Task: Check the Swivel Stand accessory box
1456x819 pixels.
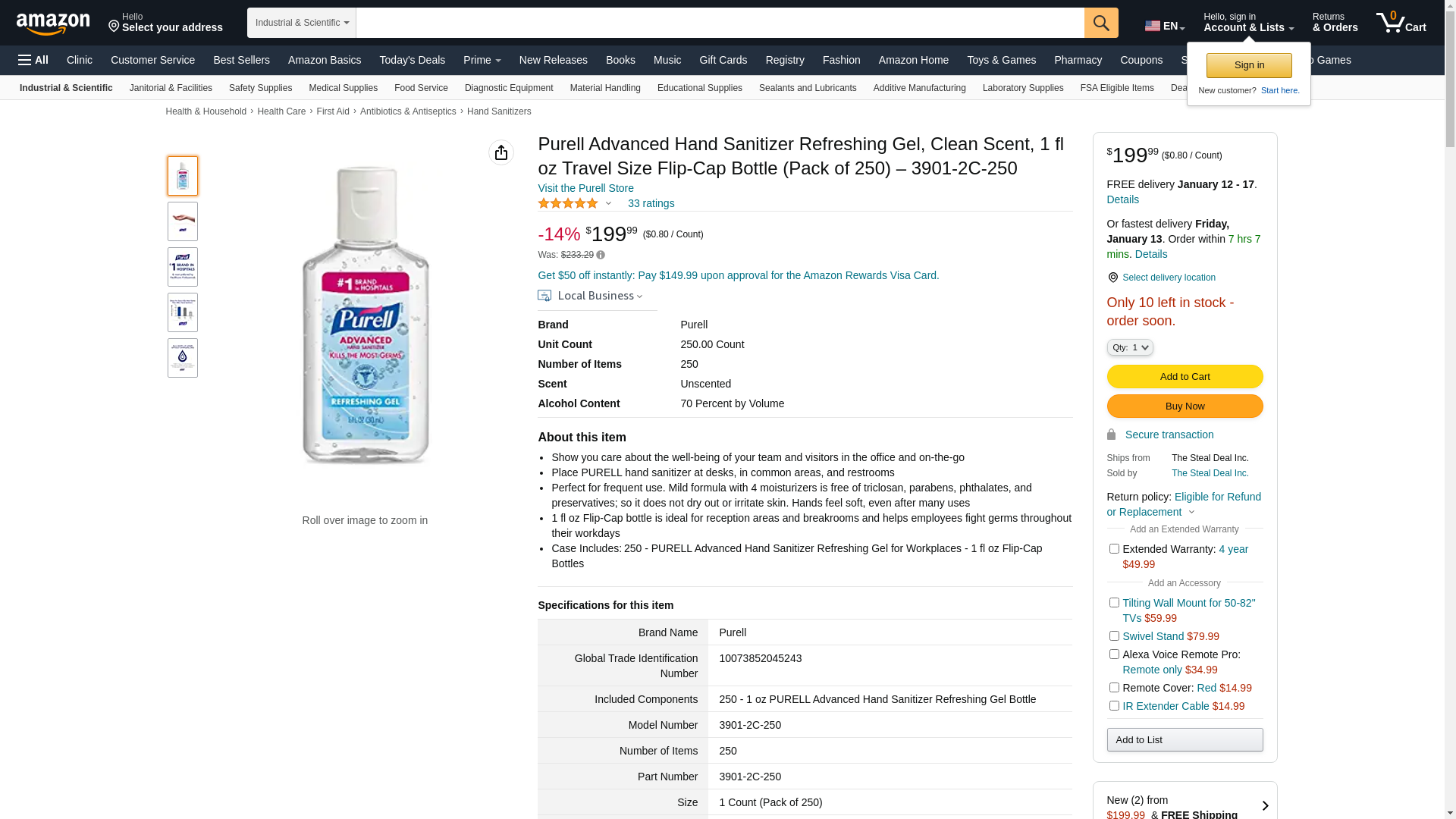Action: pyautogui.click(x=1114, y=636)
